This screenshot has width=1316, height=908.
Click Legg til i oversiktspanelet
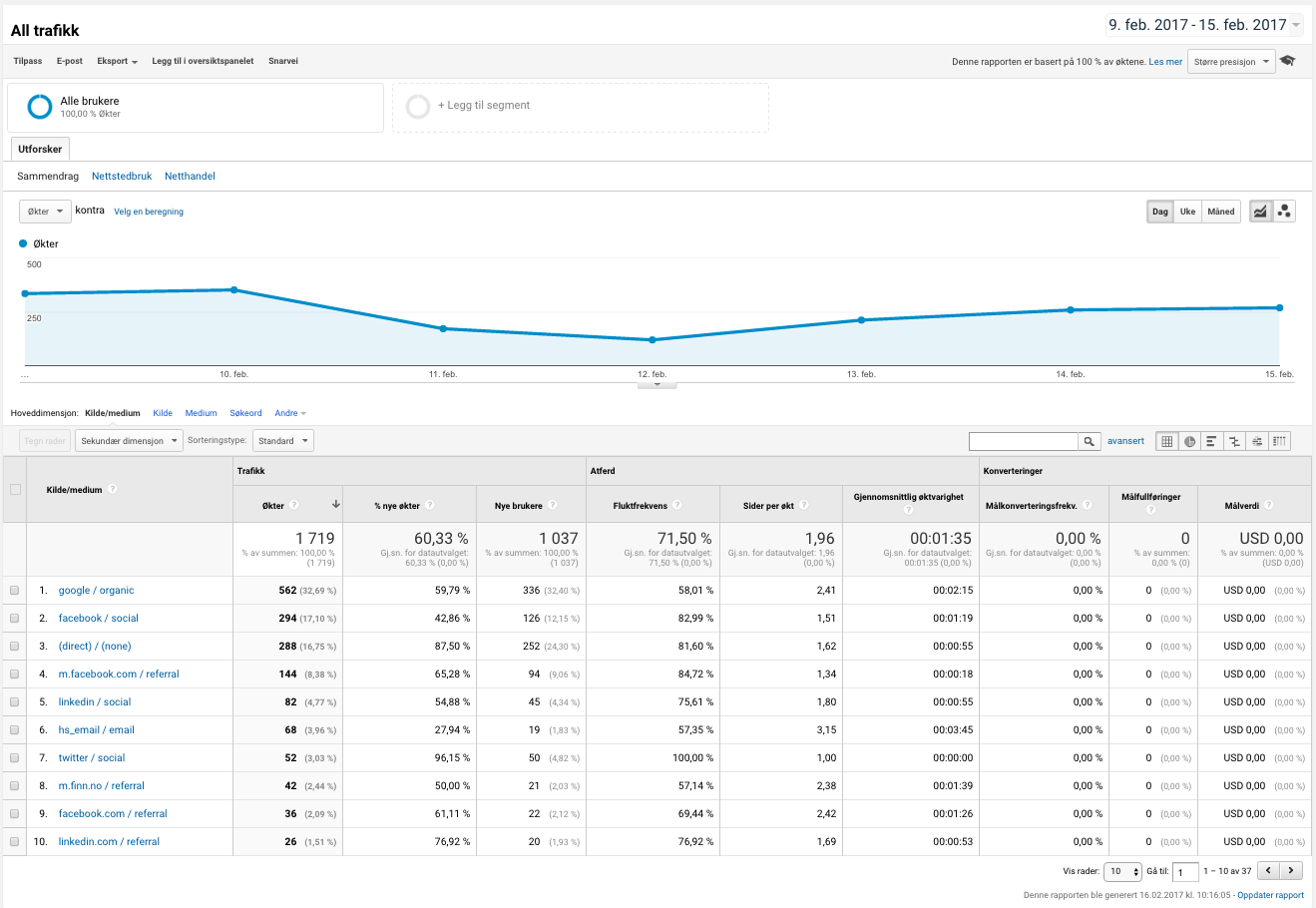coord(203,61)
